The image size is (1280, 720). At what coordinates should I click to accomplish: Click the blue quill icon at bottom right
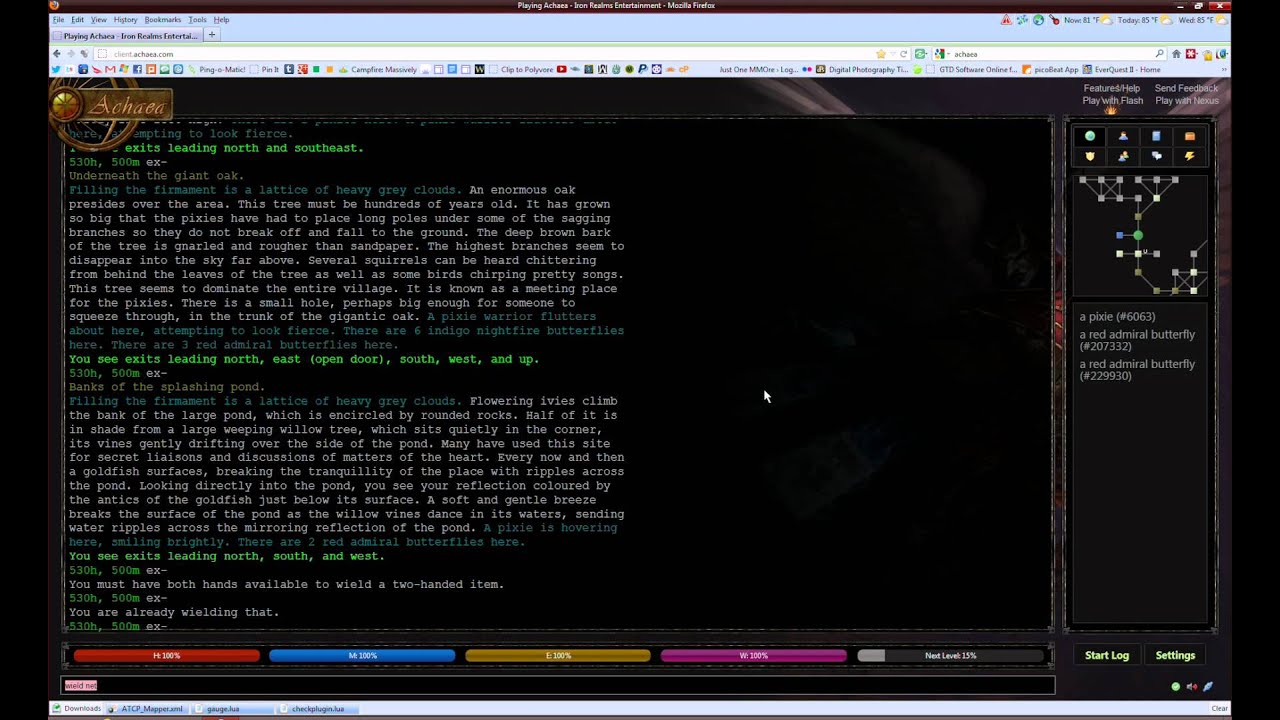(x=1208, y=686)
